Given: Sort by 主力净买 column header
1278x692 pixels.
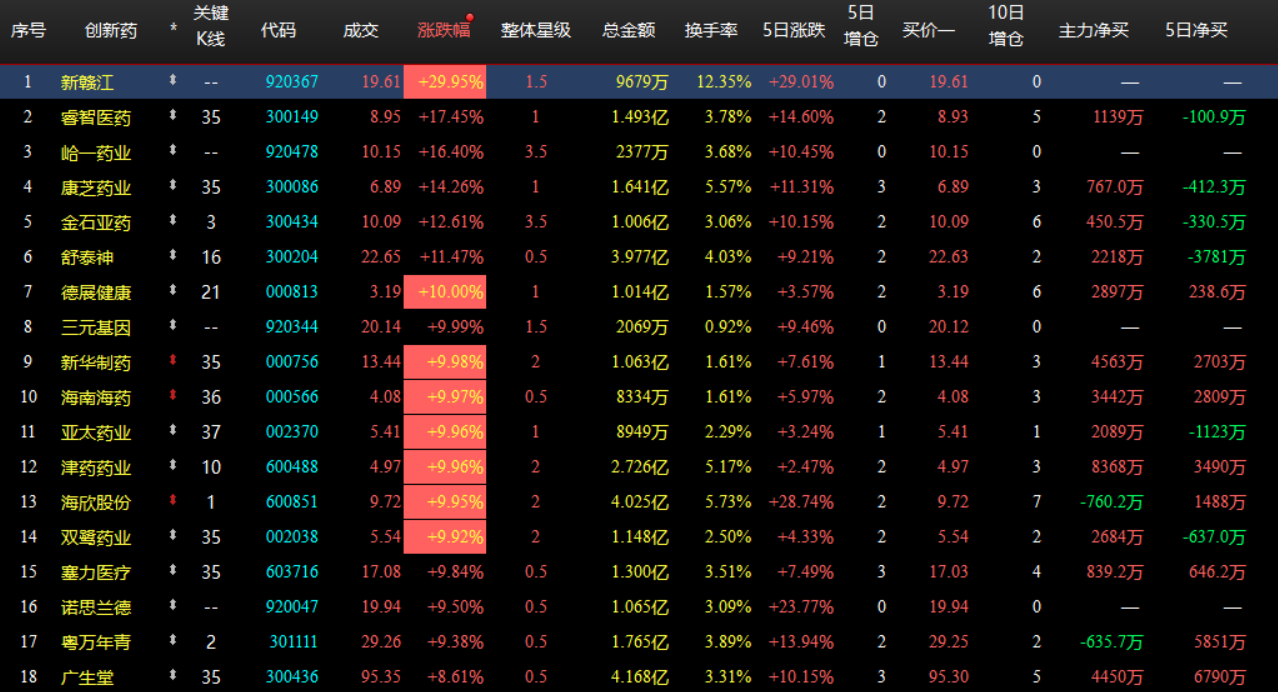Looking at the screenshot, I should 1093,30.
